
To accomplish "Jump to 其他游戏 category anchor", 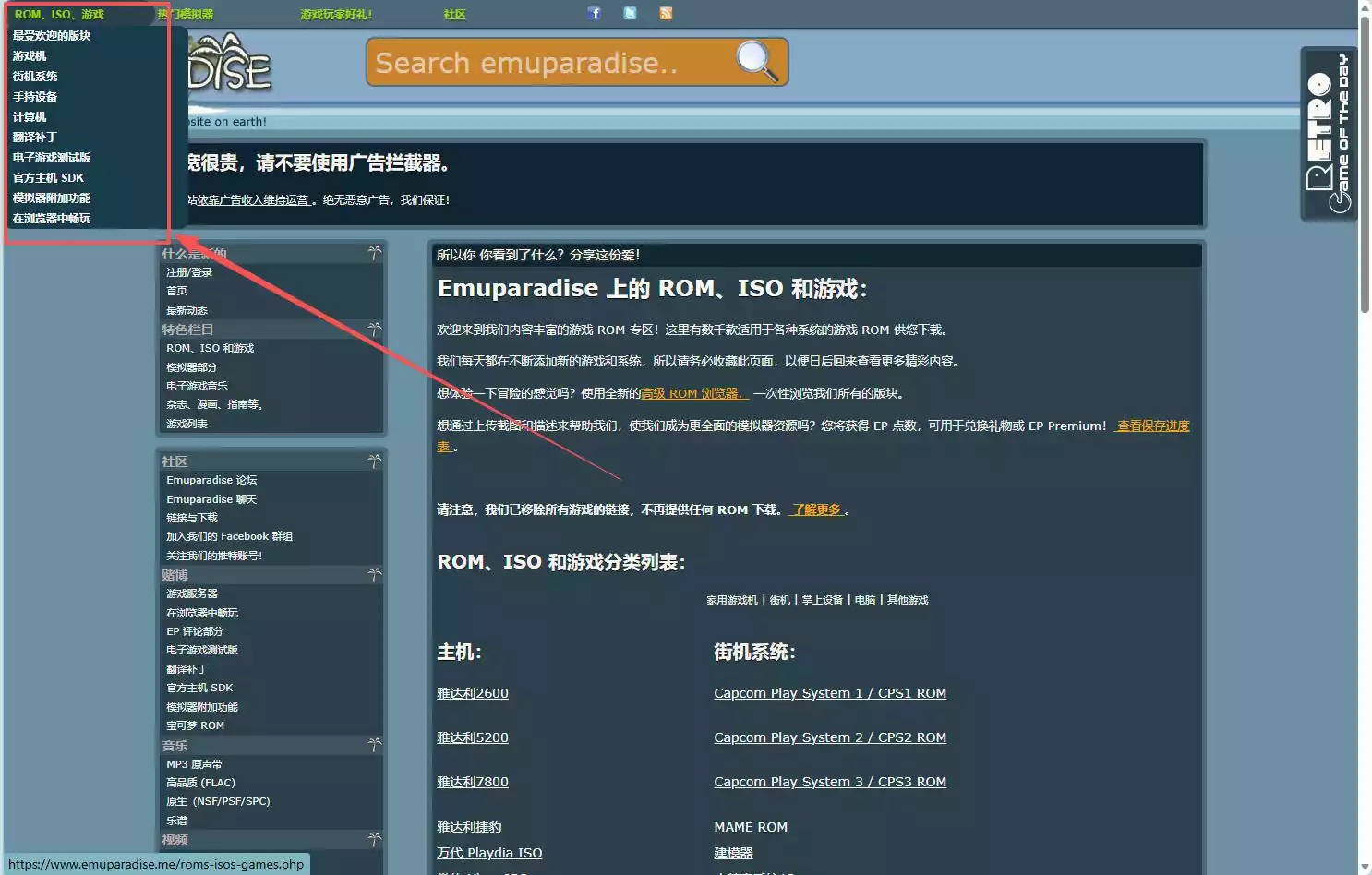I will (x=907, y=600).
